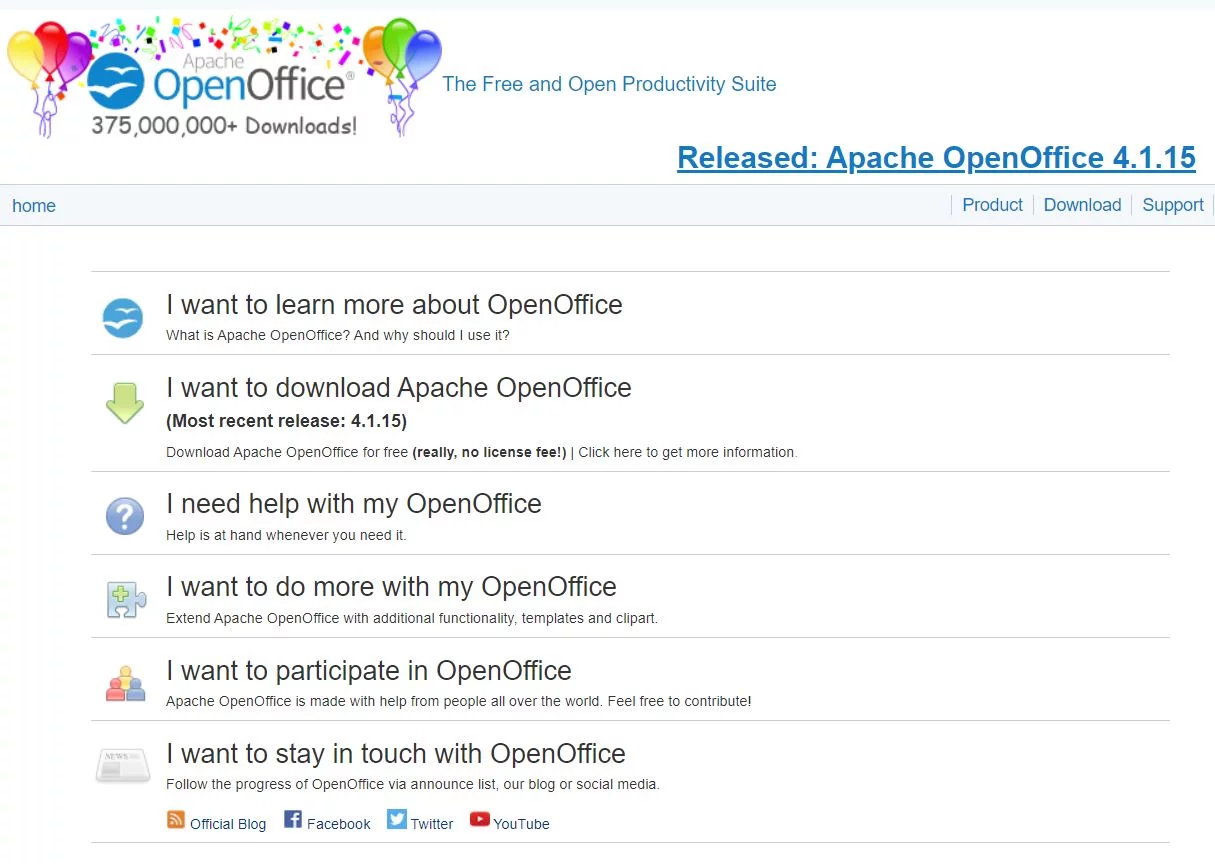1215x866 pixels.
Task: Go to the home breadcrumb link
Action: pos(34,206)
